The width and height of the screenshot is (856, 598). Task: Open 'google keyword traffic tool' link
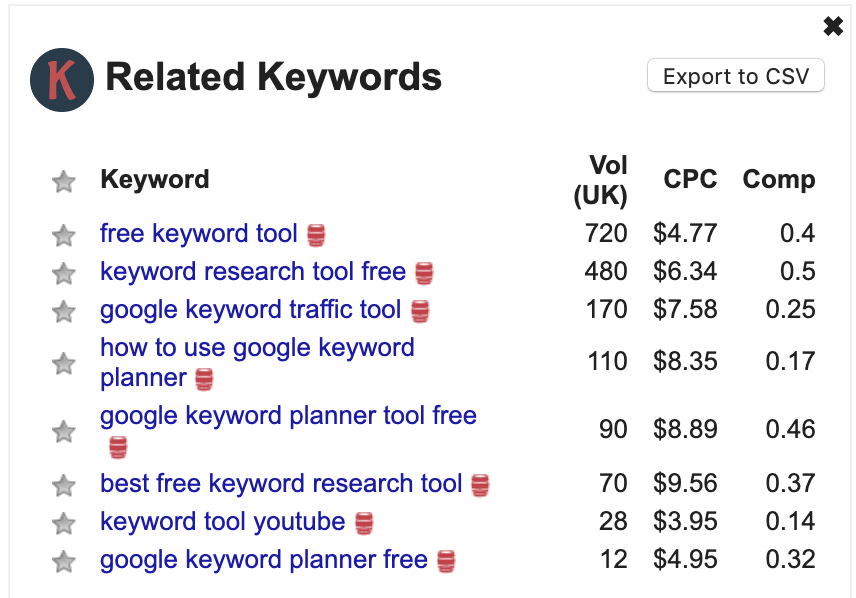(251, 310)
